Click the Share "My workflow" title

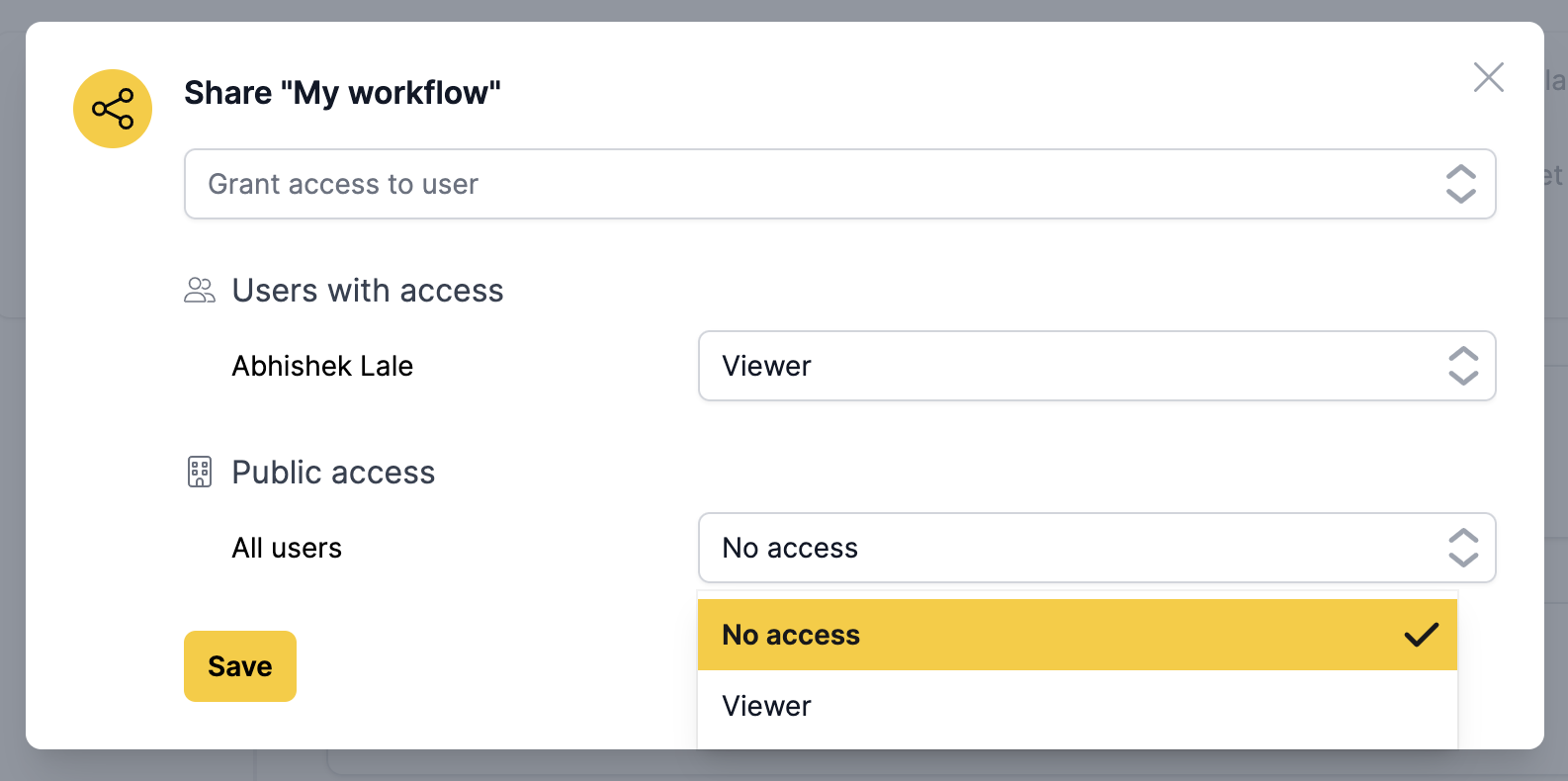(x=342, y=93)
